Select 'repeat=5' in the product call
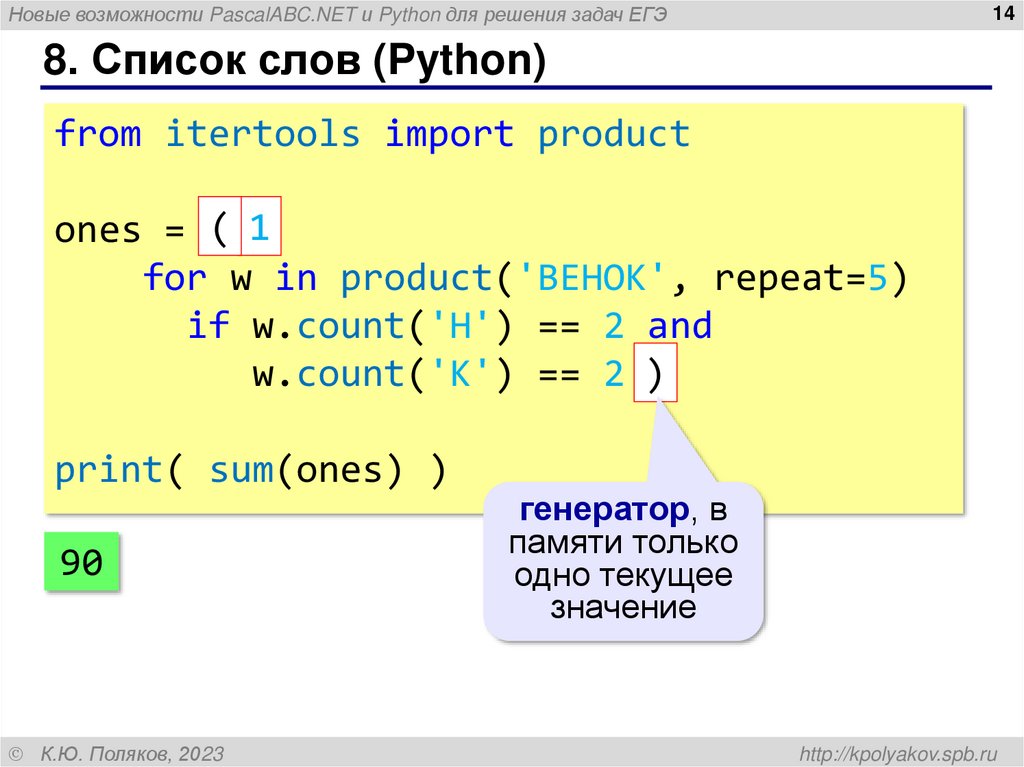Viewport: 1024px width, 767px height. point(800,276)
